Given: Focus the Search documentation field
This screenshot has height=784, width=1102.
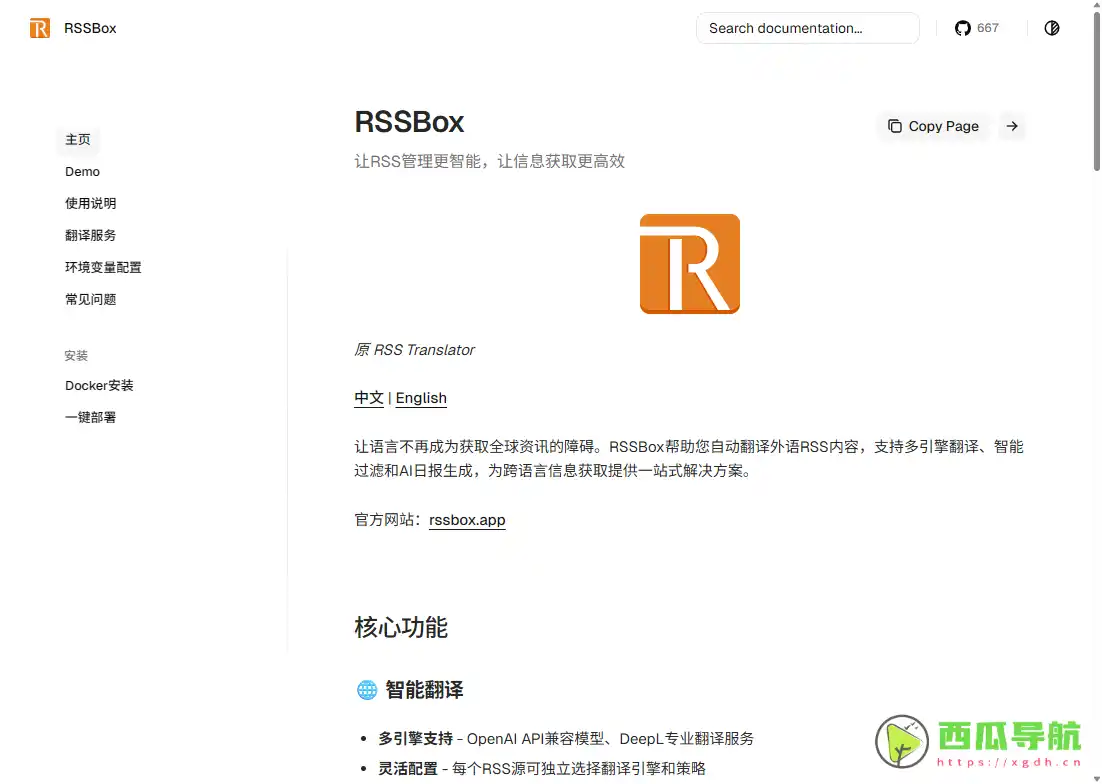Looking at the screenshot, I should click(808, 28).
